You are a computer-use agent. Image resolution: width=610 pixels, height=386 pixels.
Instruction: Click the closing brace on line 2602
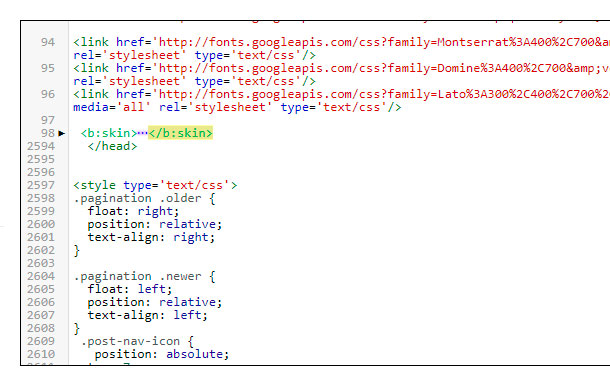[x=77, y=251]
